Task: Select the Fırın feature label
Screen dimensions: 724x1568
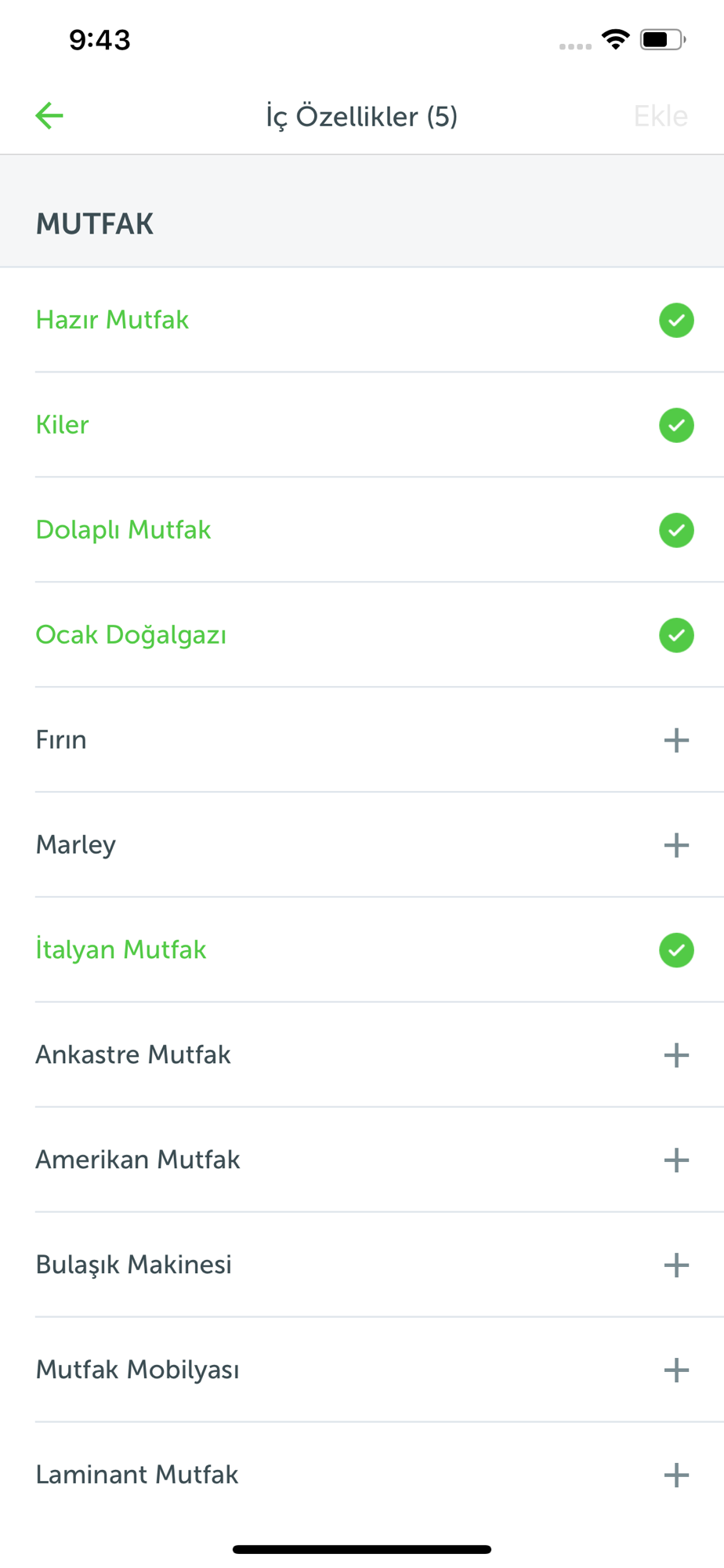Action: tap(61, 740)
